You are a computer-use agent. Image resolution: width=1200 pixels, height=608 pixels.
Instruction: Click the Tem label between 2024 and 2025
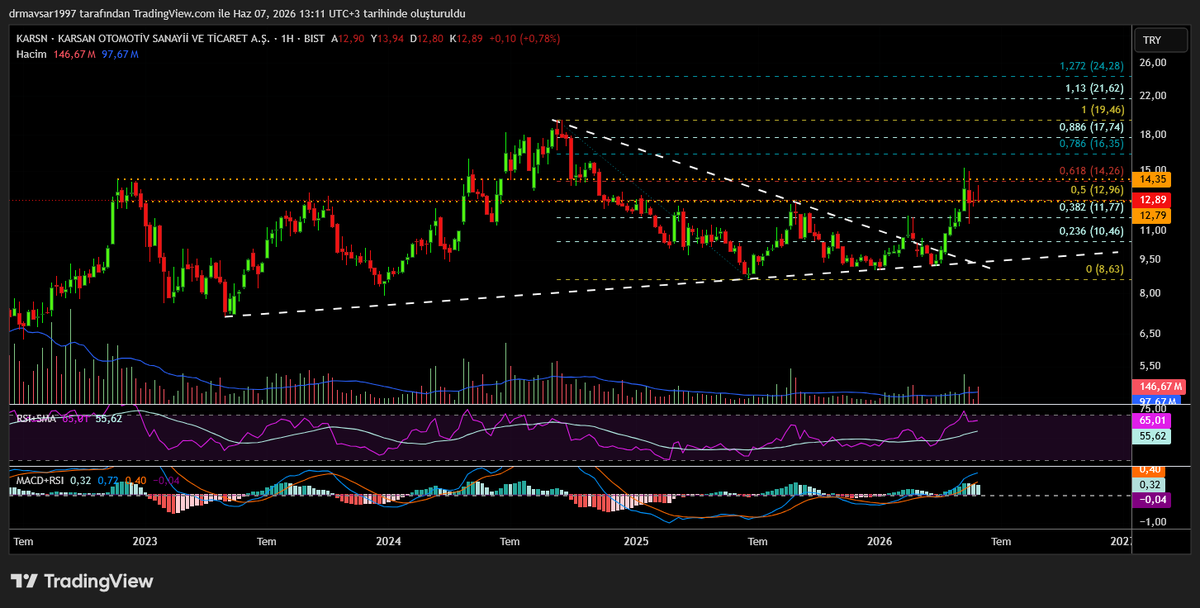[510, 541]
